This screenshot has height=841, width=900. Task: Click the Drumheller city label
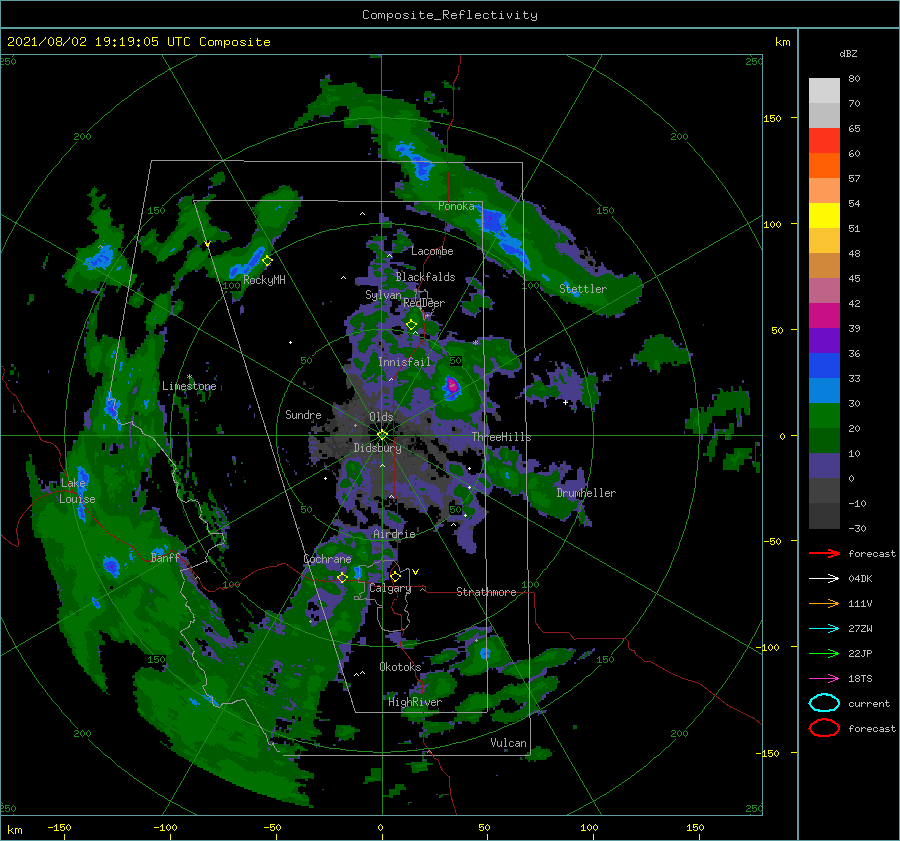tap(586, 493)
